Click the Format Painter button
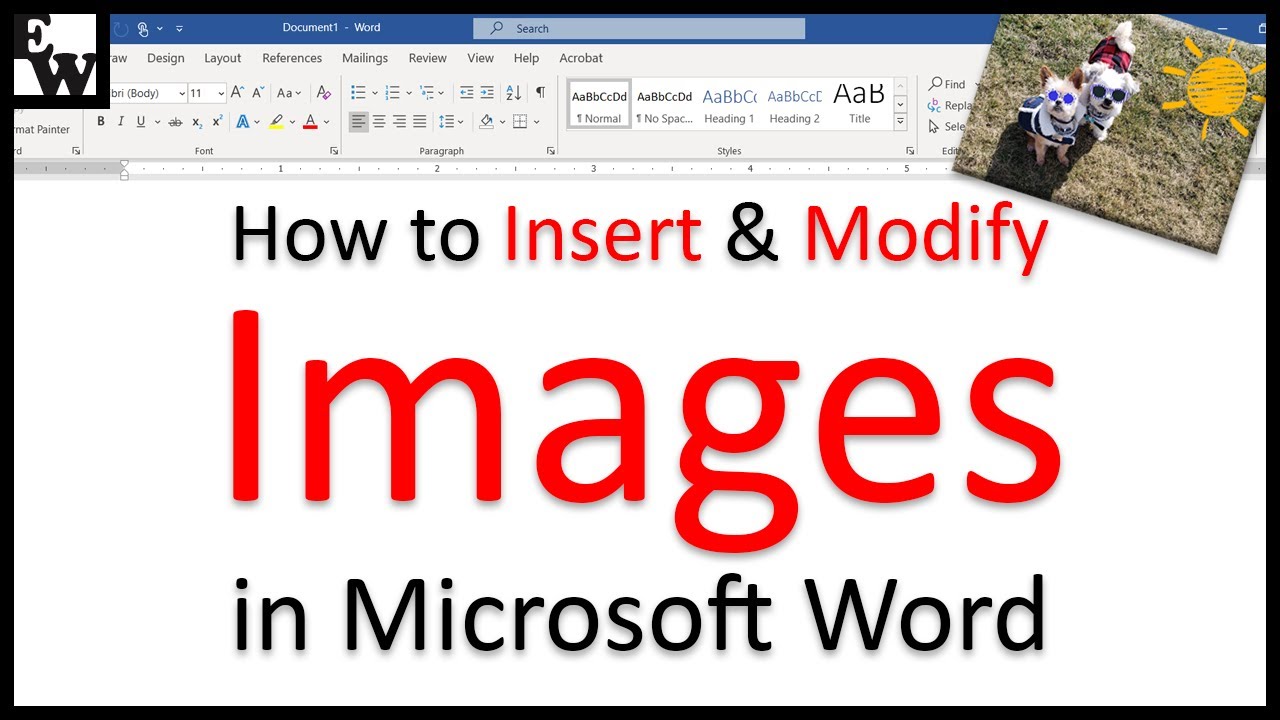The width and height of the screenshot is (1280, 720). (43, 129)
